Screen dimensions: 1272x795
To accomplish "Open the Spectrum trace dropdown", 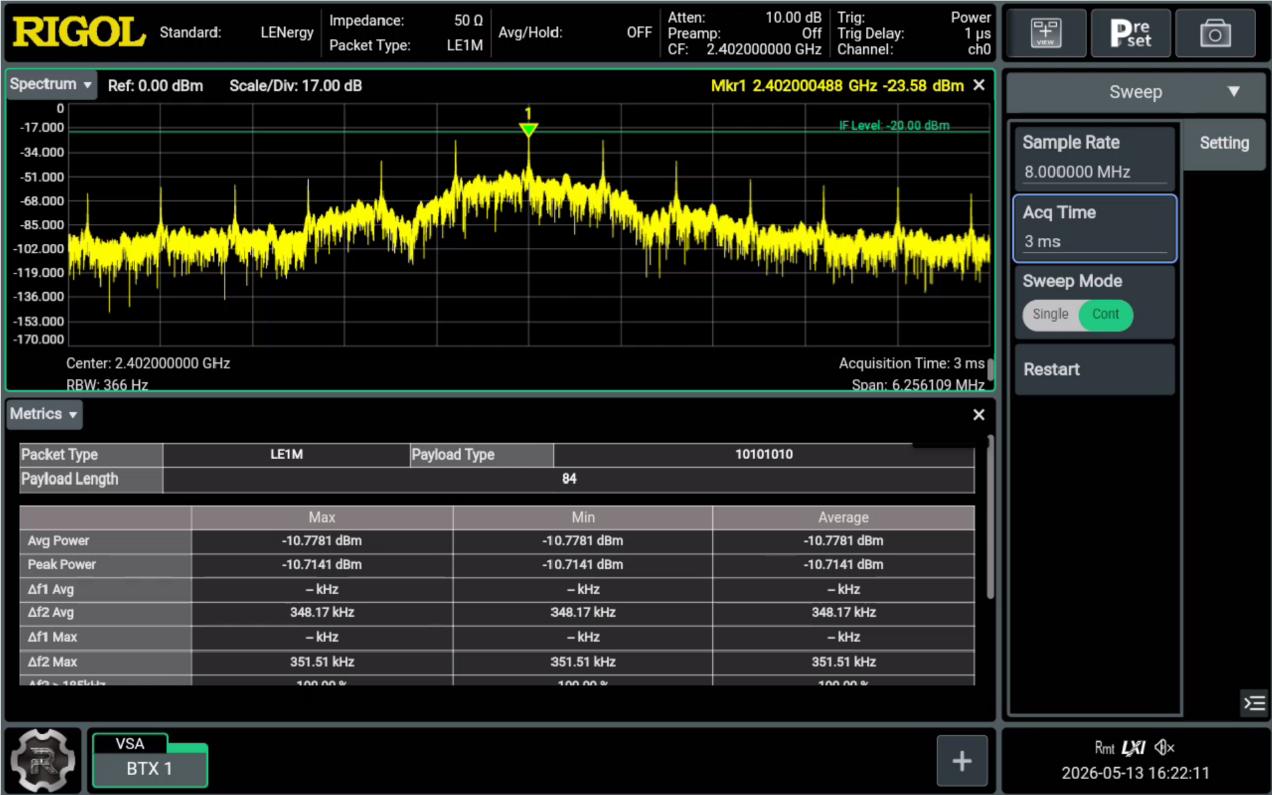I will click(52, 85).
